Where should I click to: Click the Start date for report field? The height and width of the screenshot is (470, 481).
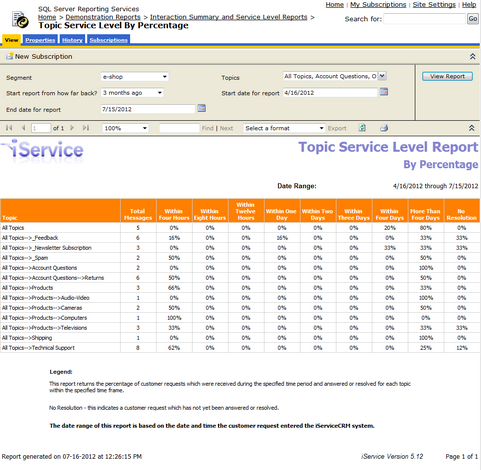[x=330, y=93]
